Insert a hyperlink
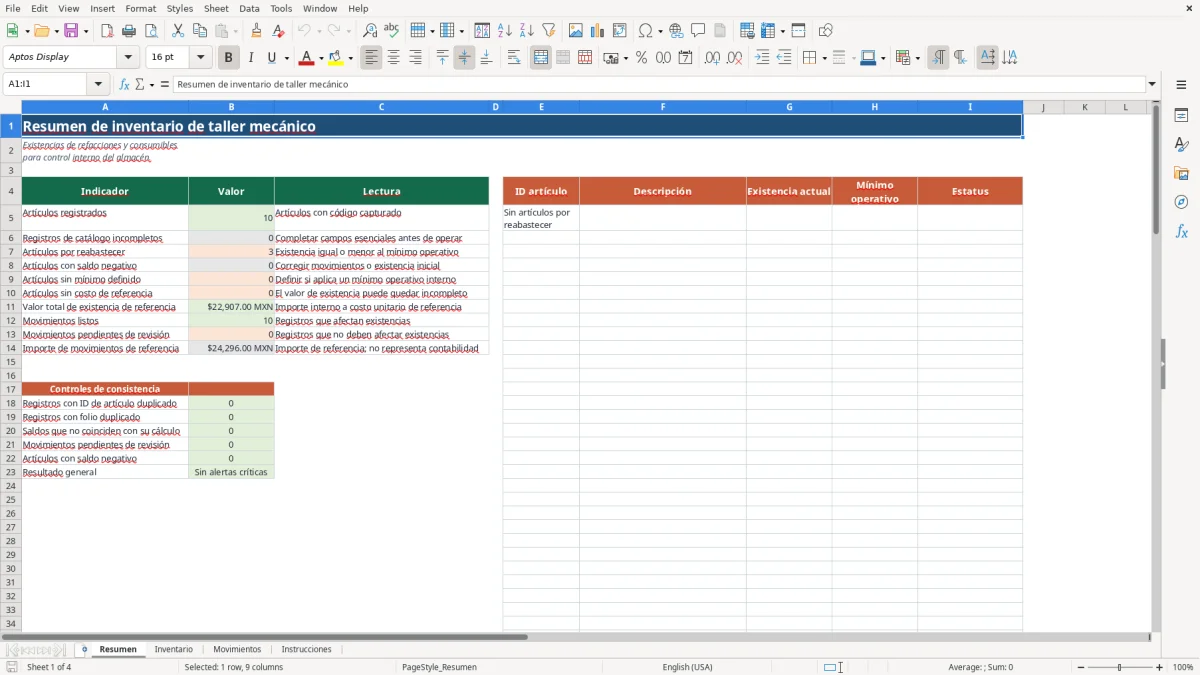Screen dimensions: 1200x675 [x=676, y=31]
